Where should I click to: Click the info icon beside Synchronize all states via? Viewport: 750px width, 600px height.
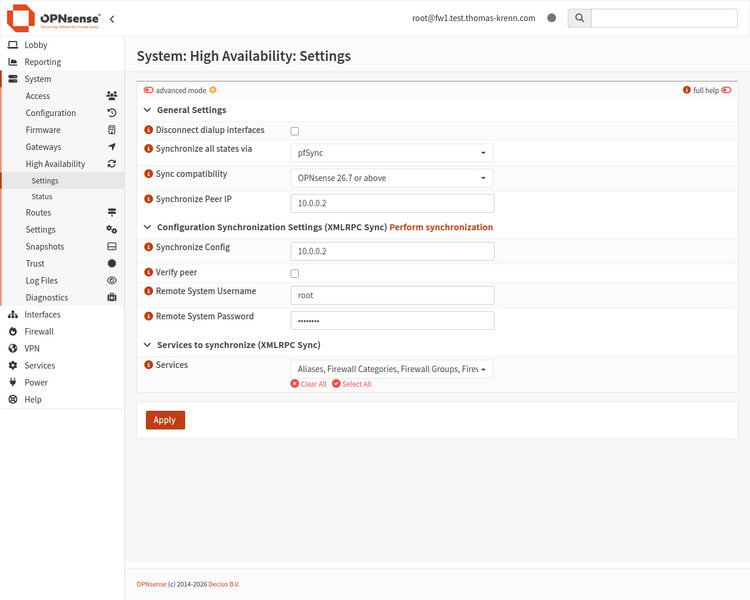[148, 148]
